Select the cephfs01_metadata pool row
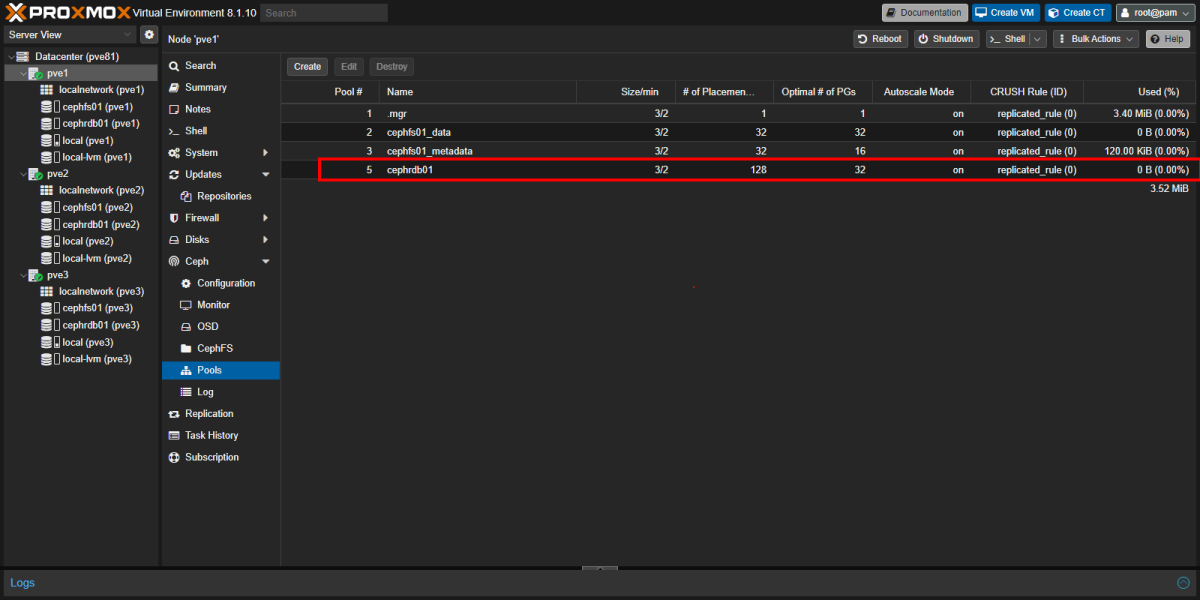This screenshot has width=1200, height=600. click(x=738, y=151)
